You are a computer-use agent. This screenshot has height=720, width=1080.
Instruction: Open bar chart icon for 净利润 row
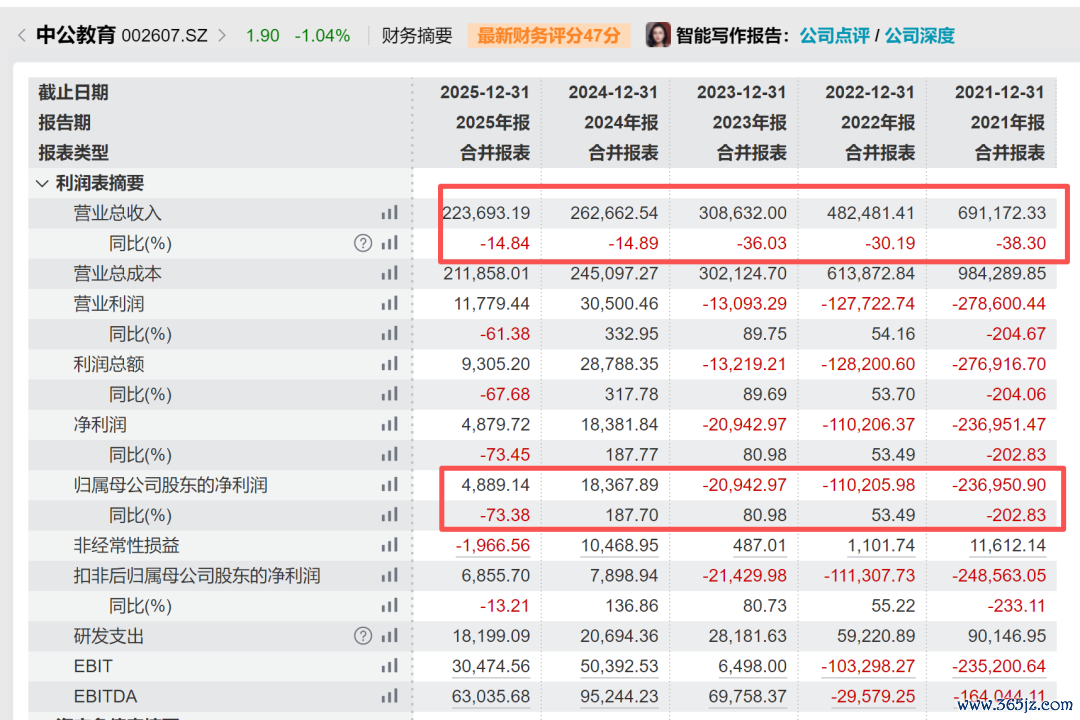(x=390, y=424)
